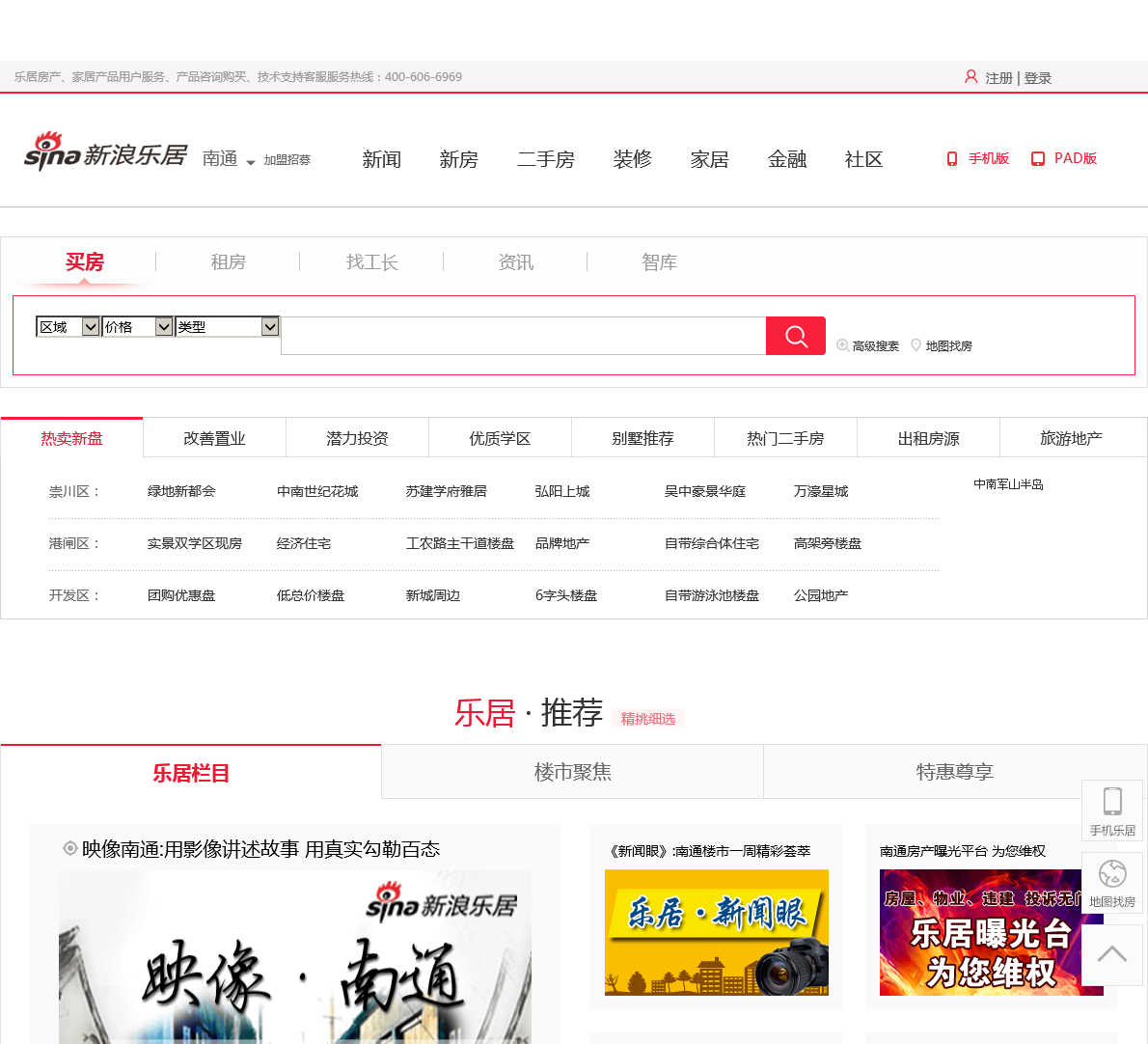This screenshot has height=1044, width=1148.
Task: Open the 类型 dropdown
Action: point(227,326)
